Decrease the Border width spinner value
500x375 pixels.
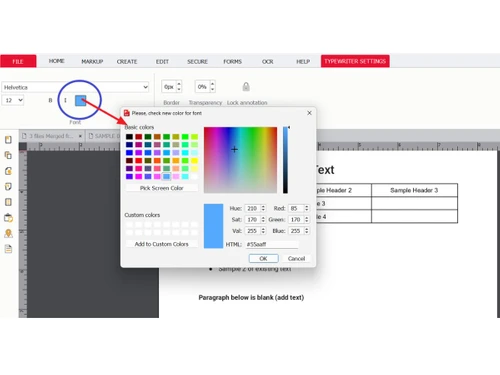[x=179, y=89]
